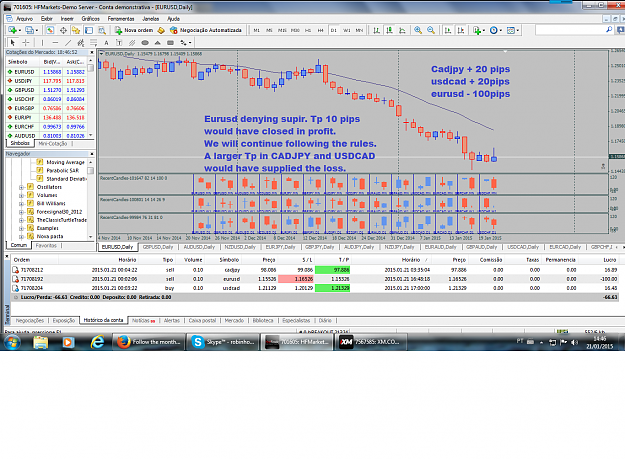625x459 pixels.
Task: Select Moving Average indicator in Navigator
Action: 65,162
